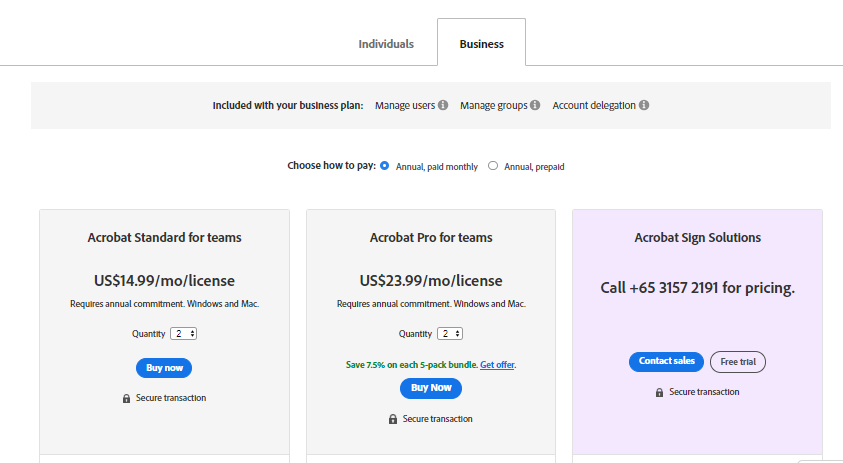The image size is (843, 463).
Task: Open Quantity dropdown for Acrobat Pro
Action: pyautogui.click(x=450, y=333)
